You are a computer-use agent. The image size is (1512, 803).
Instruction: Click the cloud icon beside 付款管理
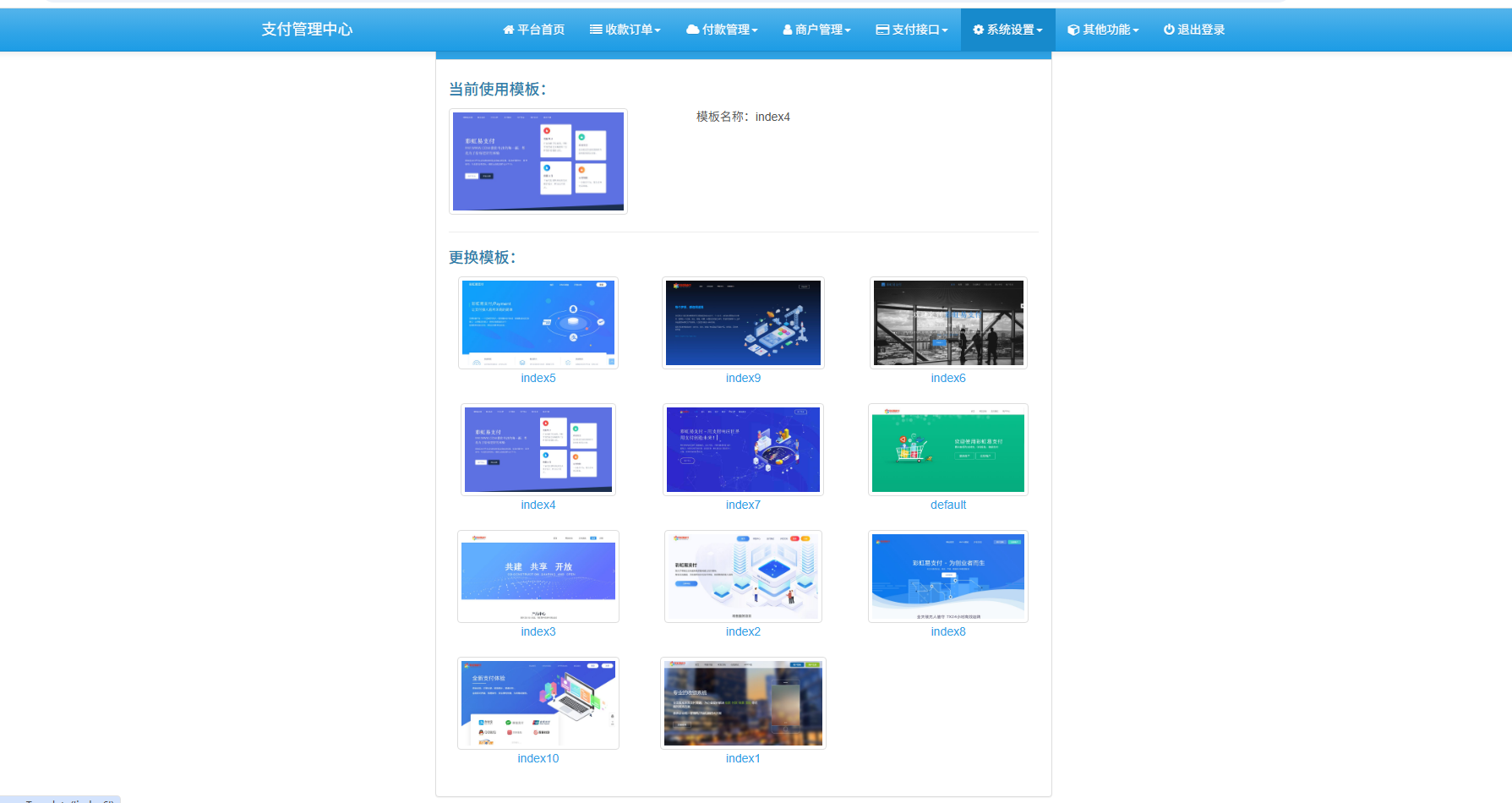point(692,30)
